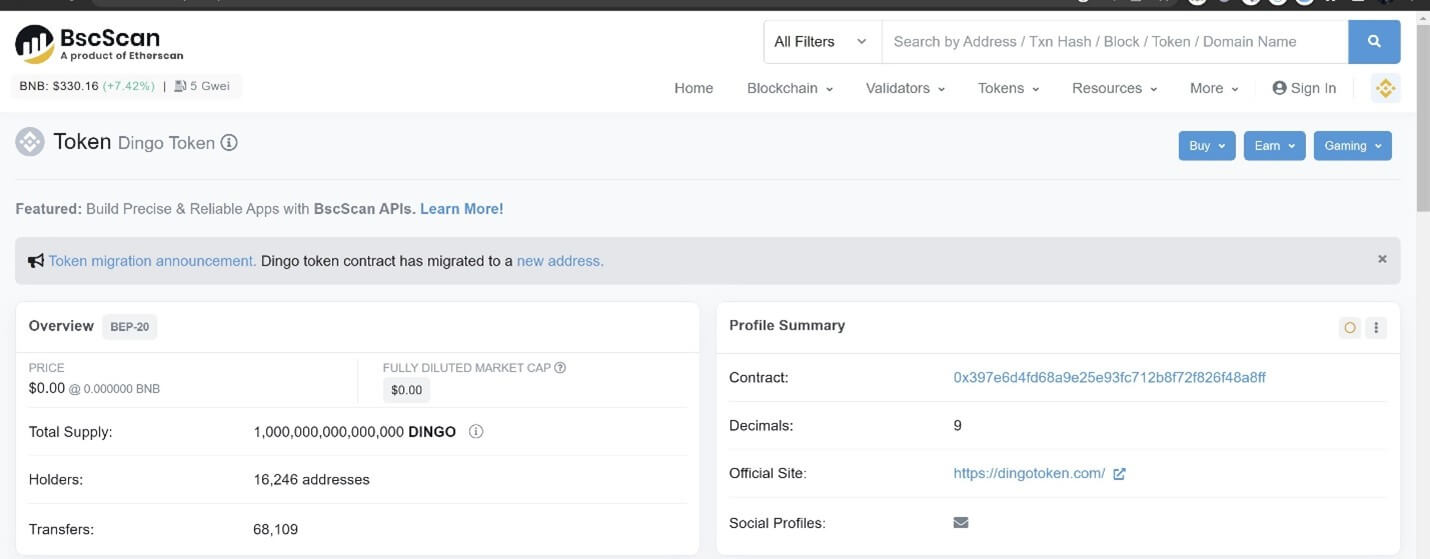Click the Overview heading
This screenshot has height=559, width=1430.
tap(61, 326)
